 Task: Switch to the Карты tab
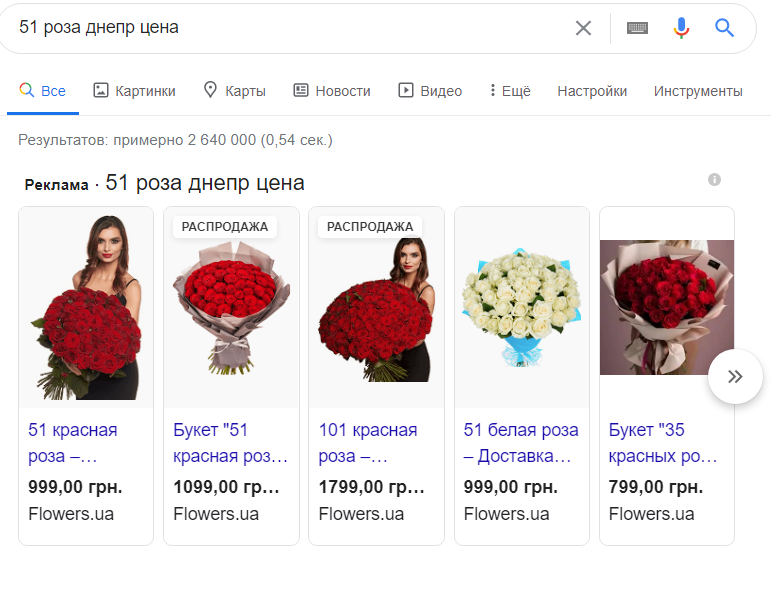coord(235,91)
